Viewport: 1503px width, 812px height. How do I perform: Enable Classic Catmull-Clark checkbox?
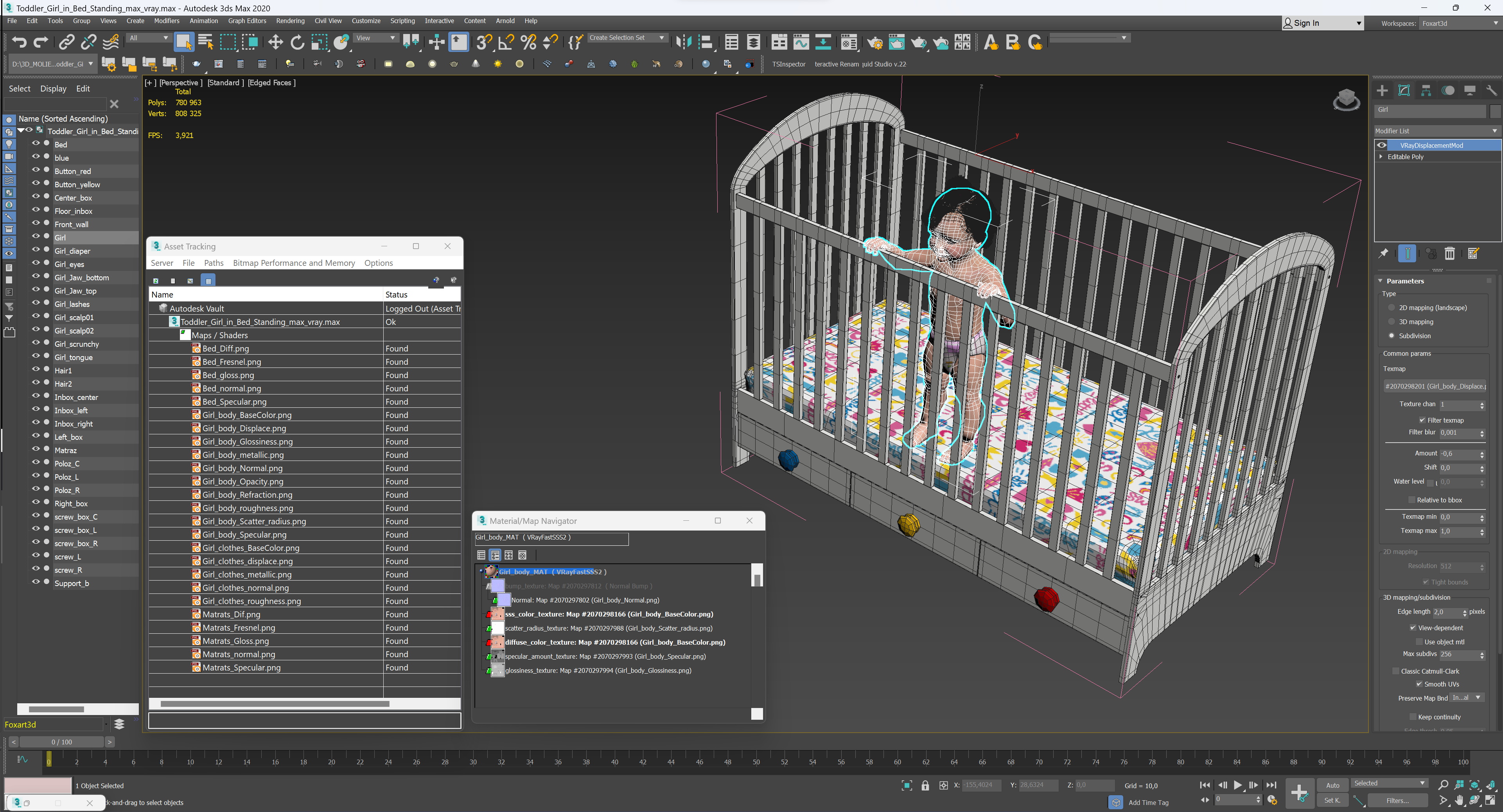click(1395, 671)
